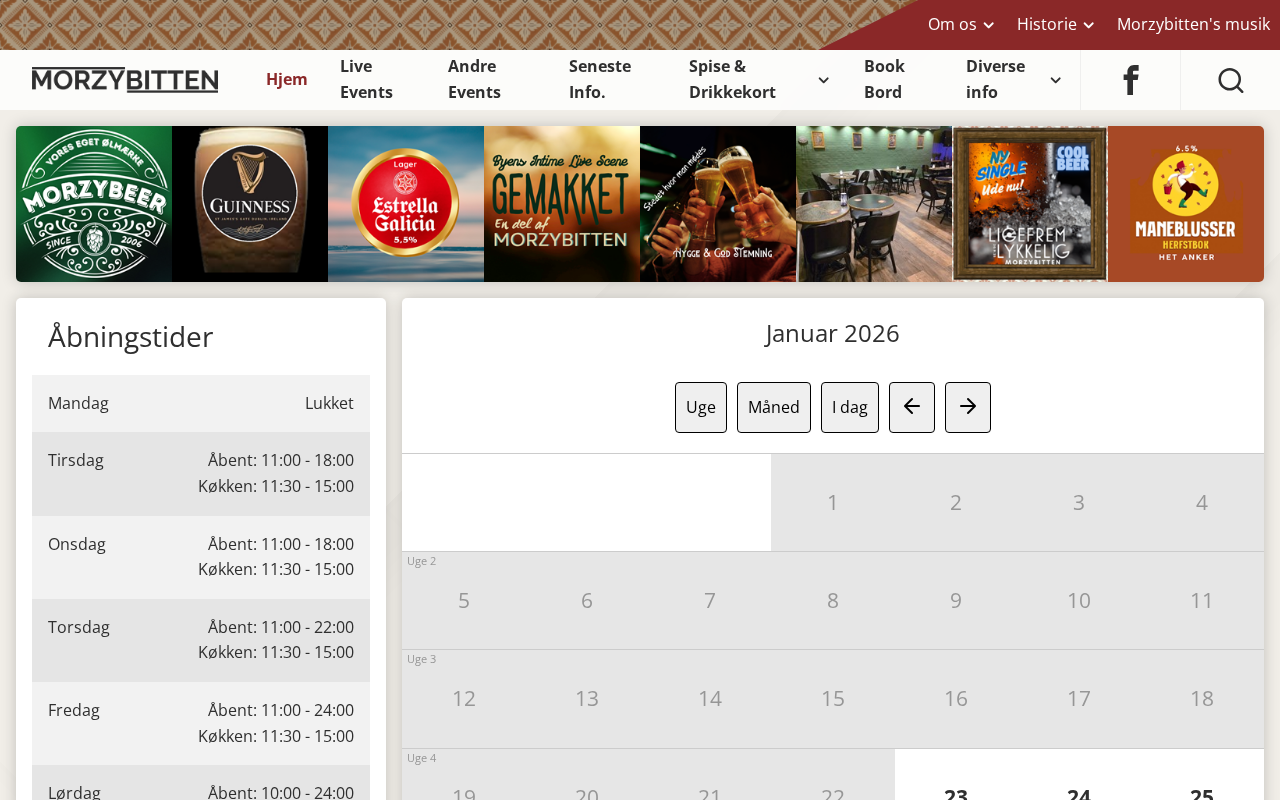Select January 5 in the calendar

[x=464, y=600]
